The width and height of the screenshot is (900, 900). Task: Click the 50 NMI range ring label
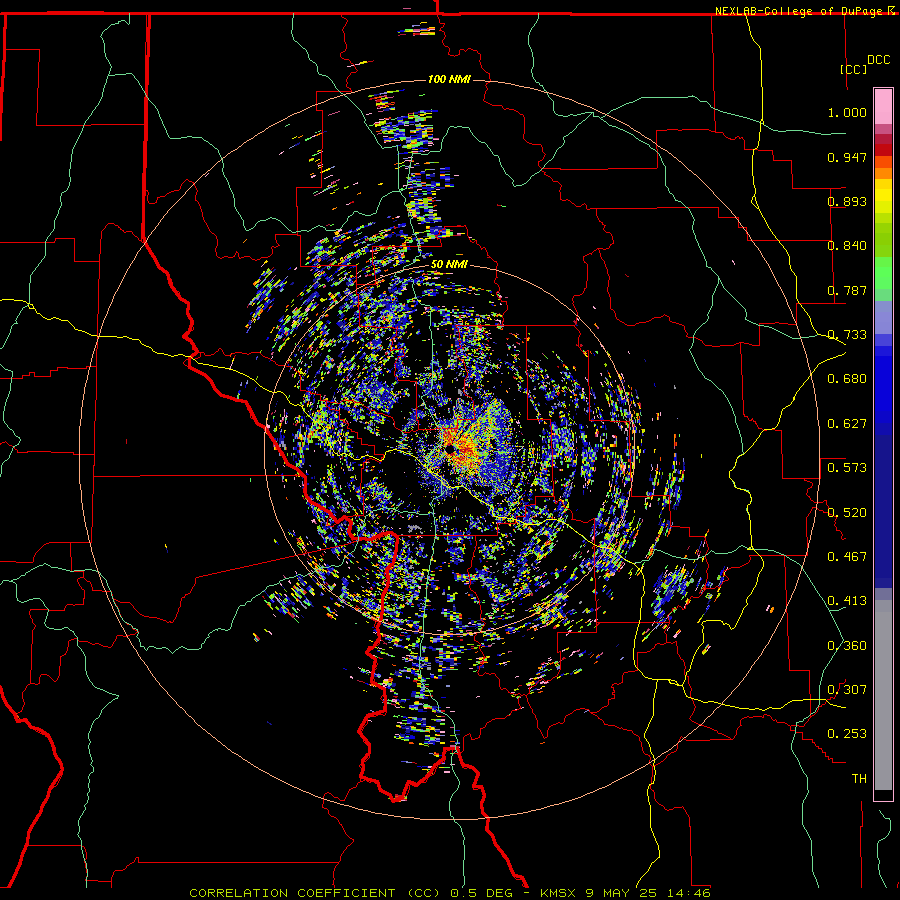coord(449,264)
